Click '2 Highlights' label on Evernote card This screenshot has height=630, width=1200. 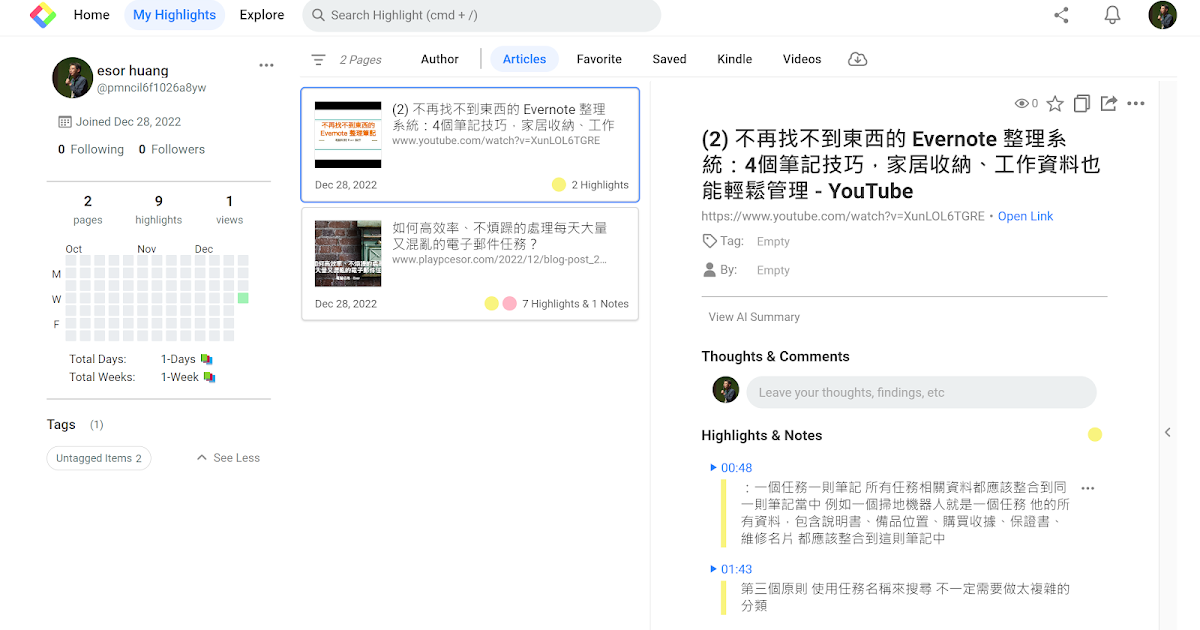(x=600, y=185)
